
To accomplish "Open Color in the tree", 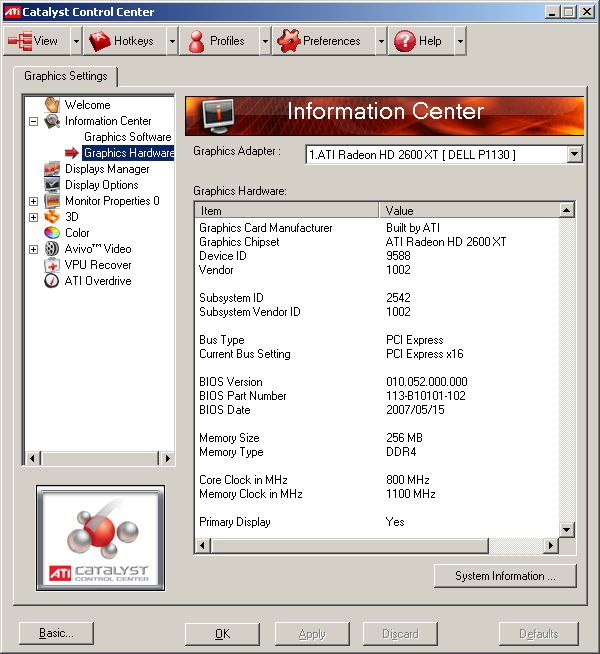I will click(77, 233).
